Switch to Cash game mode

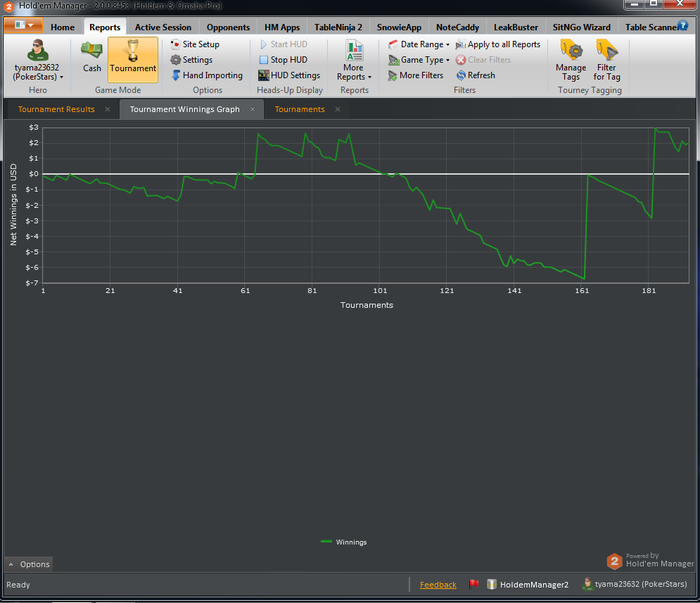point(92,57)
